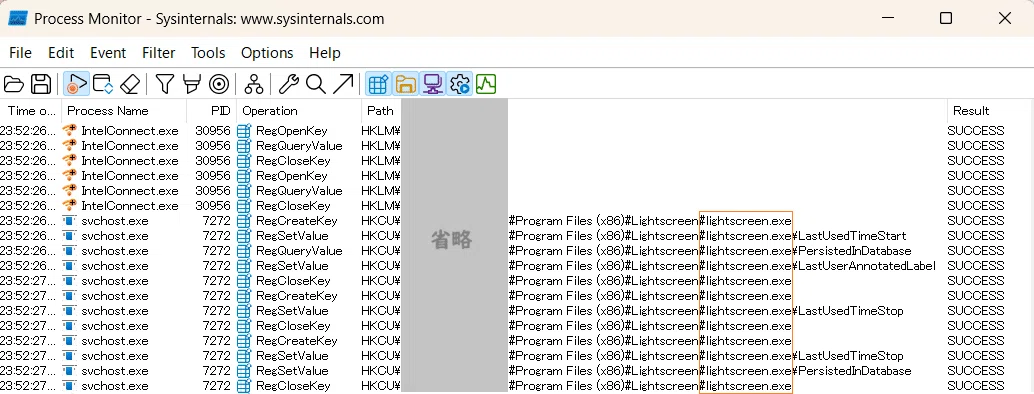Open the Filter dialog via funnel icon
1034x394 pixels.
tap(164, 84)
